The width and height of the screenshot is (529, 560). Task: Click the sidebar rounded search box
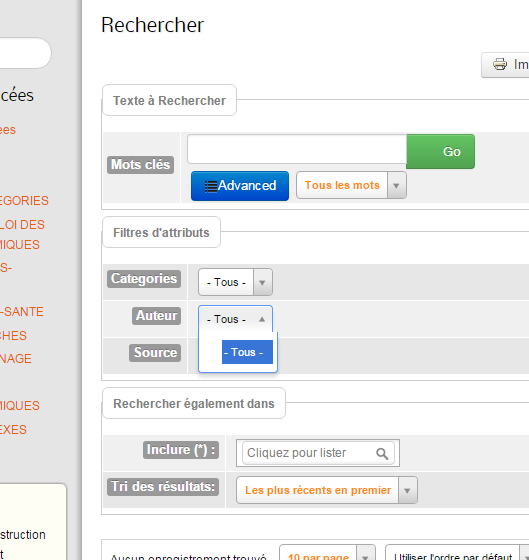(25, 53)
